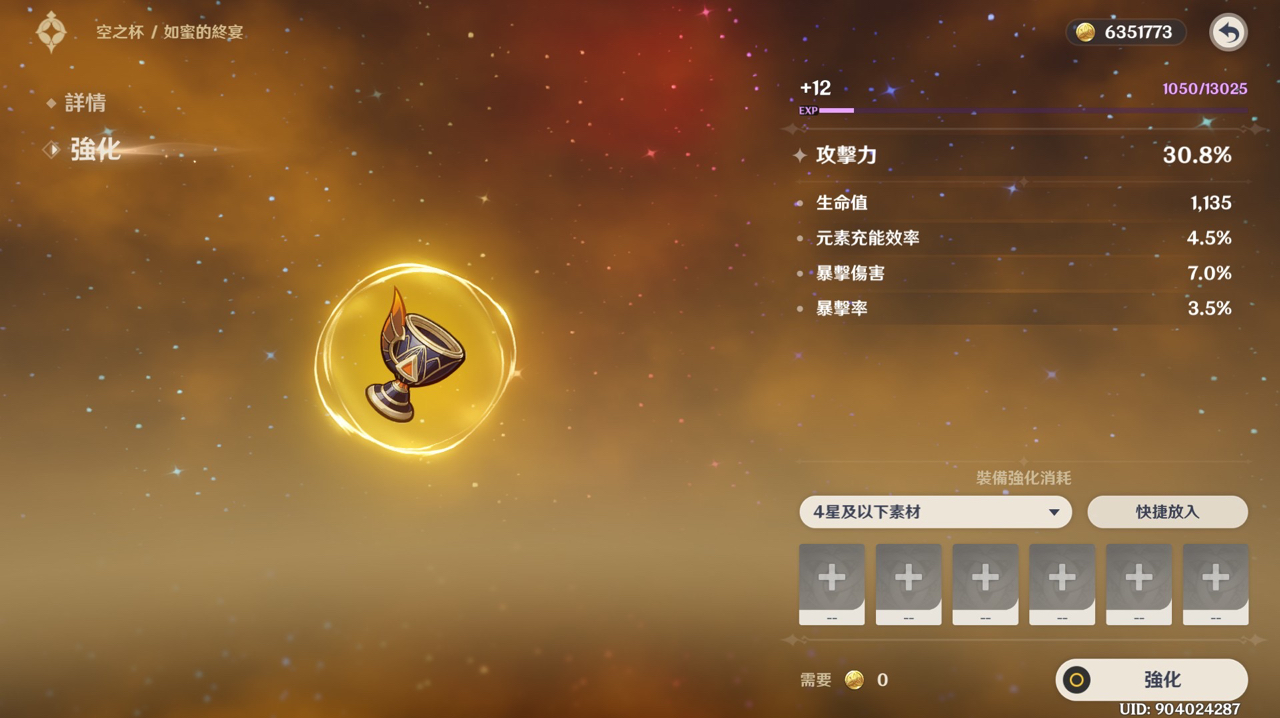Click the Mora cost icon beside 需要
The image size is (1280, 718).
(854, 680)
